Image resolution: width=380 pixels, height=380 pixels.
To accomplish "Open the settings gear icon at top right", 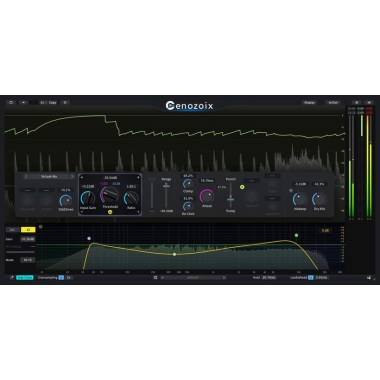I will (357, 102).
